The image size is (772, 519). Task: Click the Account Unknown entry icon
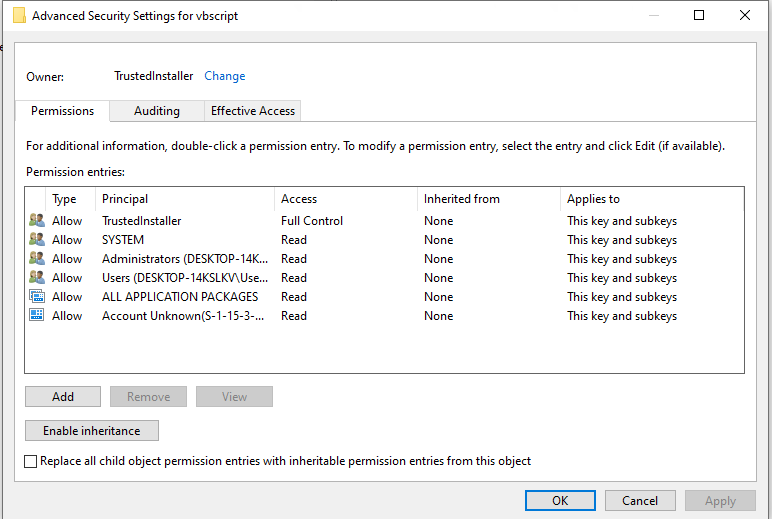(x=37, y=316)
